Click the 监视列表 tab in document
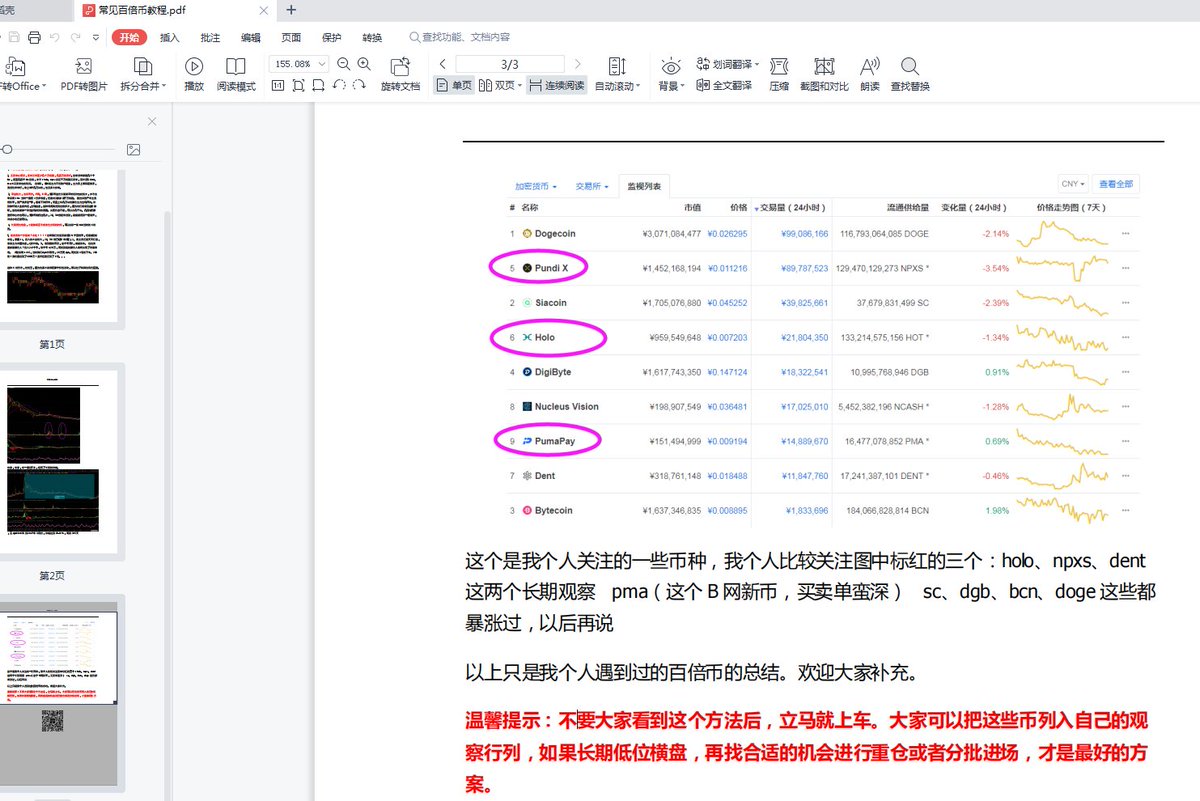 point(645,186)
